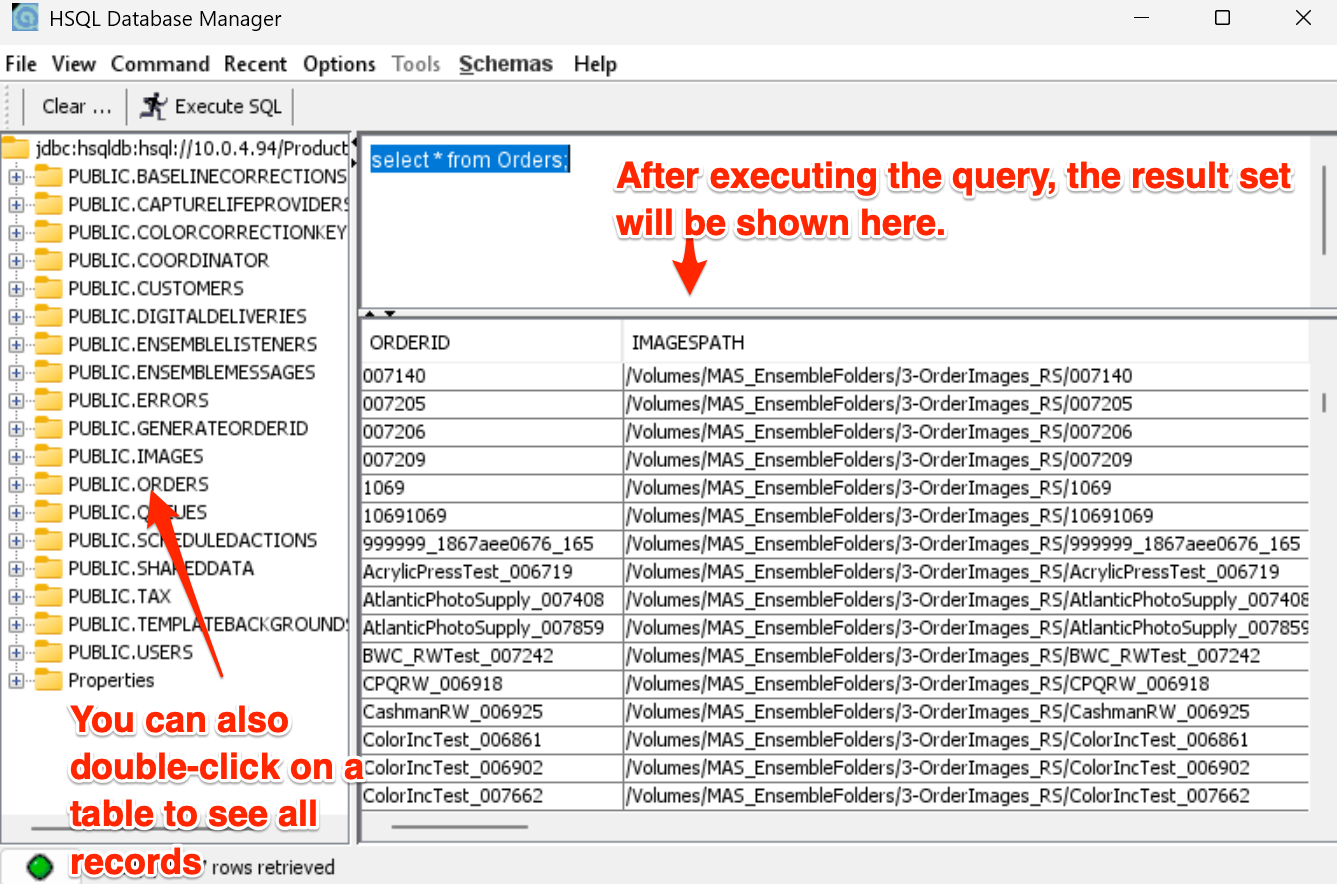1337x884 pixels.
Task: Click the IMAGESPATH column header
Action: click(x=688, y=343)
